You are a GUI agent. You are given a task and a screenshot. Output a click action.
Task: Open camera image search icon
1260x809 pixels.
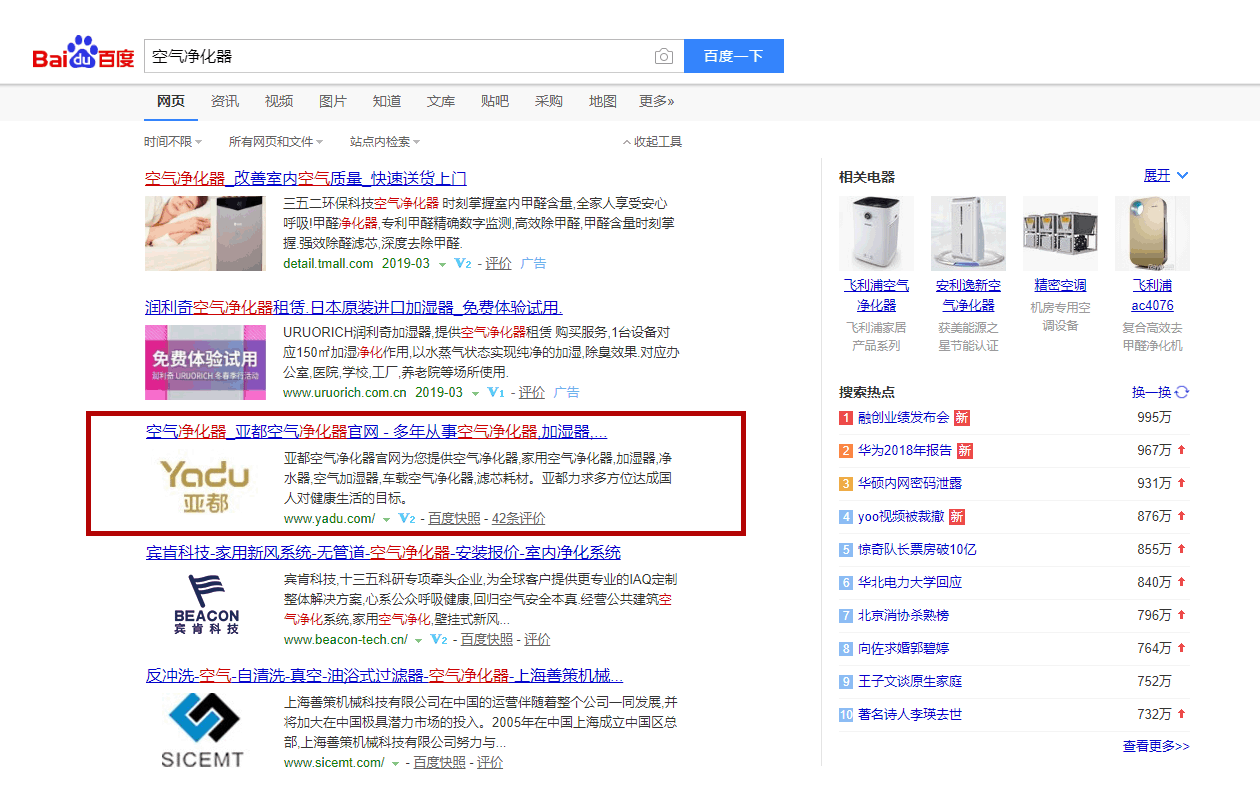pos(664,57)
